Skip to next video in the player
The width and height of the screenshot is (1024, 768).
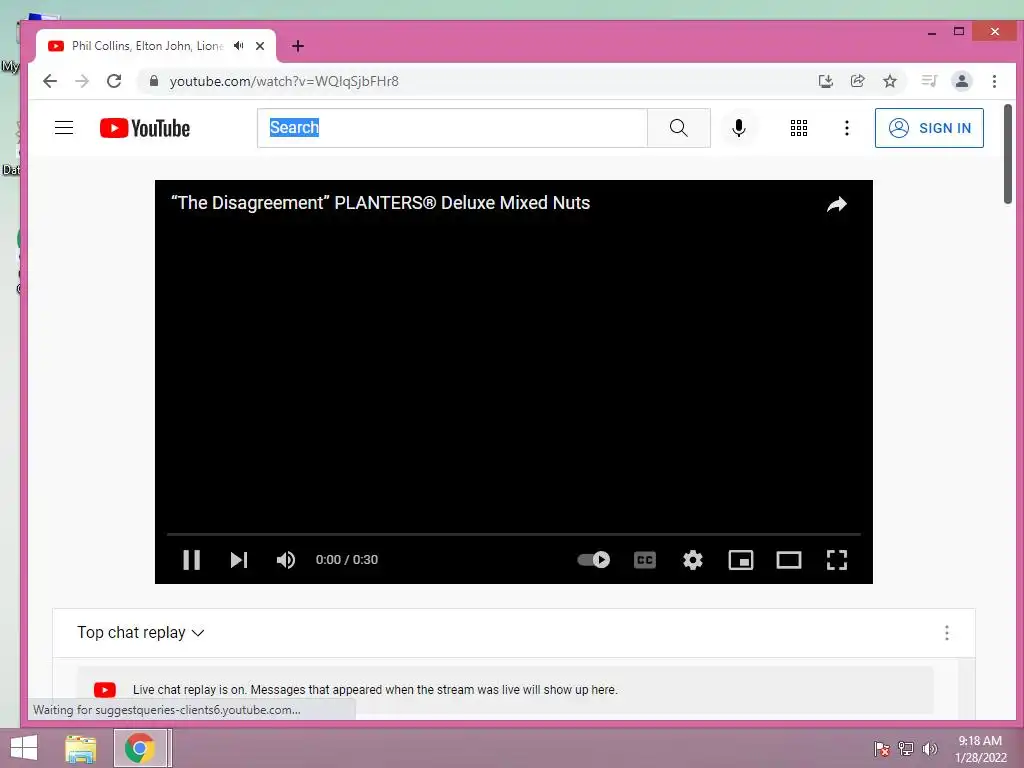coord(239,560)
